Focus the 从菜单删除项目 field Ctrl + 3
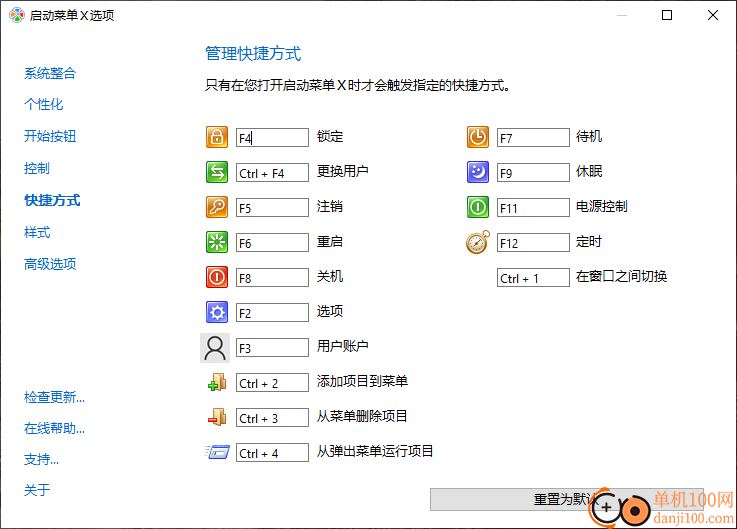 pyautogui.click(x=272, y=418)
